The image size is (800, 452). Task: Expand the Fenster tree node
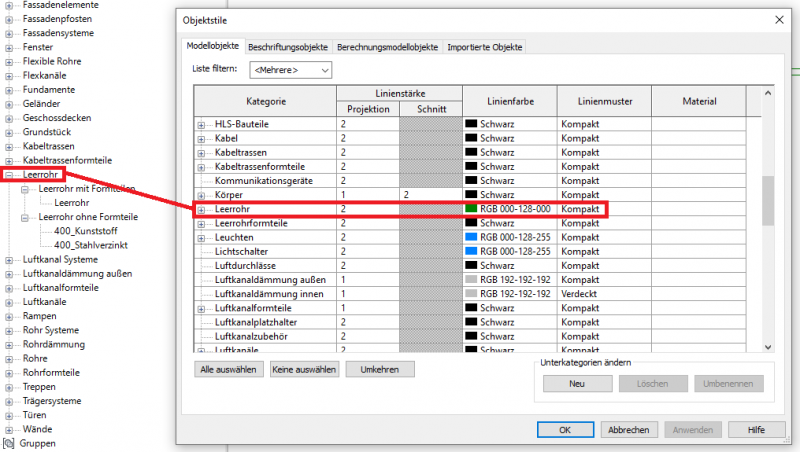click(x=10, y=47)
